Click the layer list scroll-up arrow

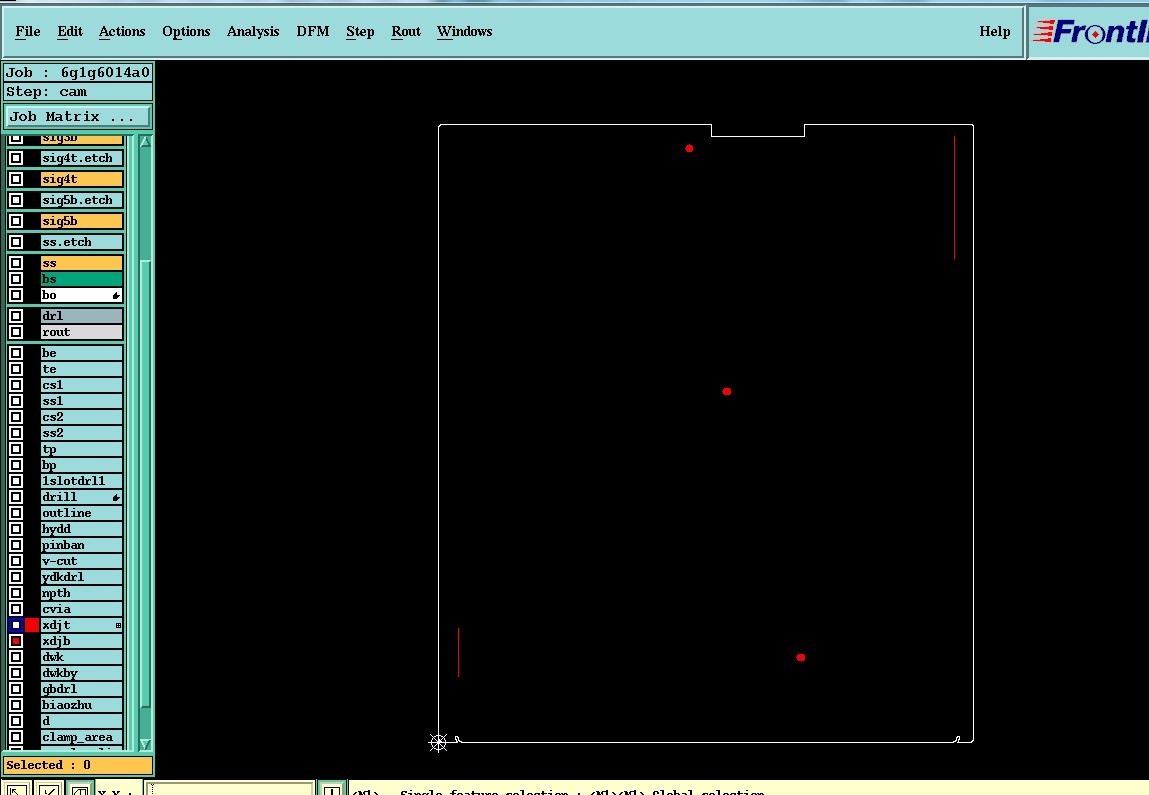pos(145,141)
